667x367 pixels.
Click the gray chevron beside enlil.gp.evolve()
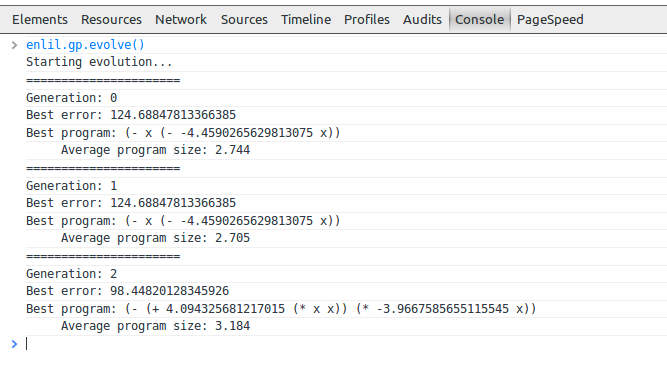point(14,45)
